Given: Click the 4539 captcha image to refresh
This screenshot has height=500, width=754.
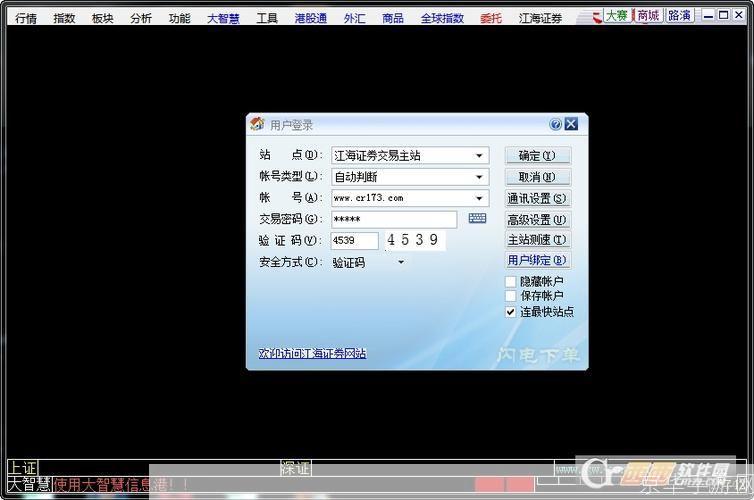Looking at the screenshot, I should pyautogui.click(x=414, y=240).
